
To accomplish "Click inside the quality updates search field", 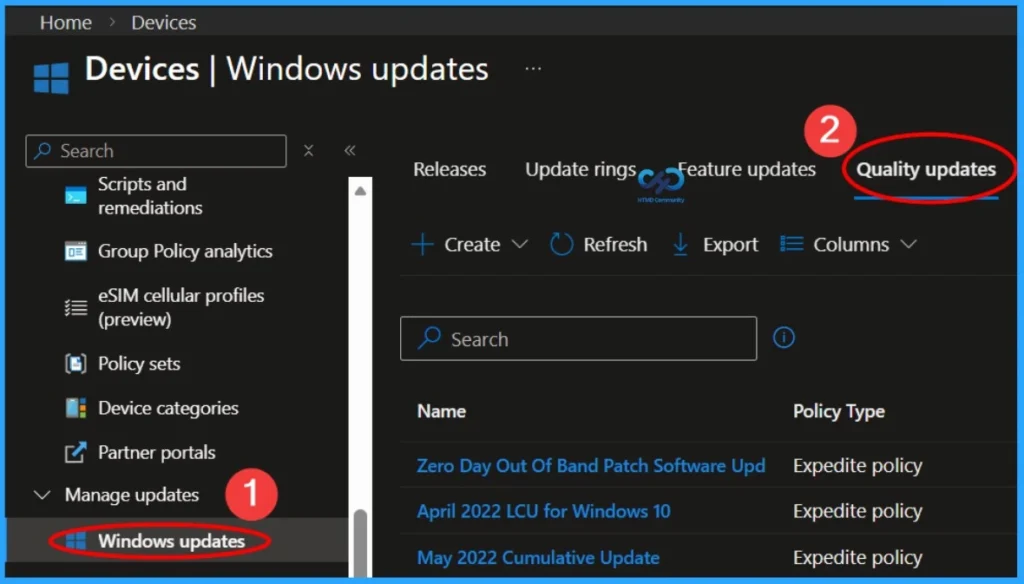I will click(578, 338).
